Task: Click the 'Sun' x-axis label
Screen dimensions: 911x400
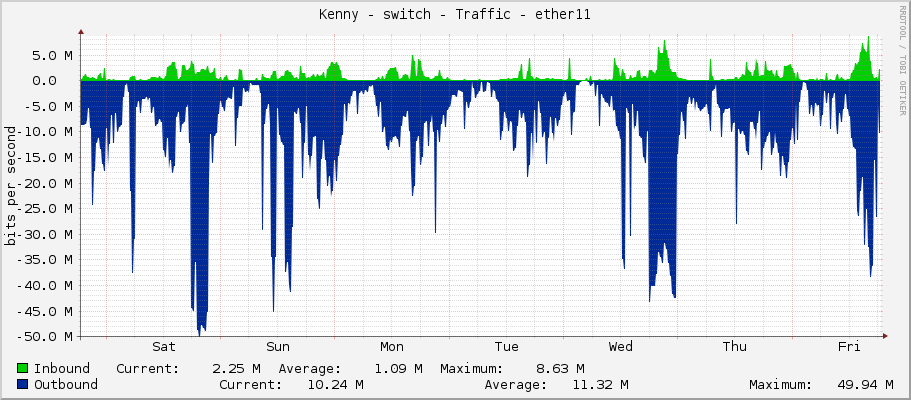Action: 278,347
